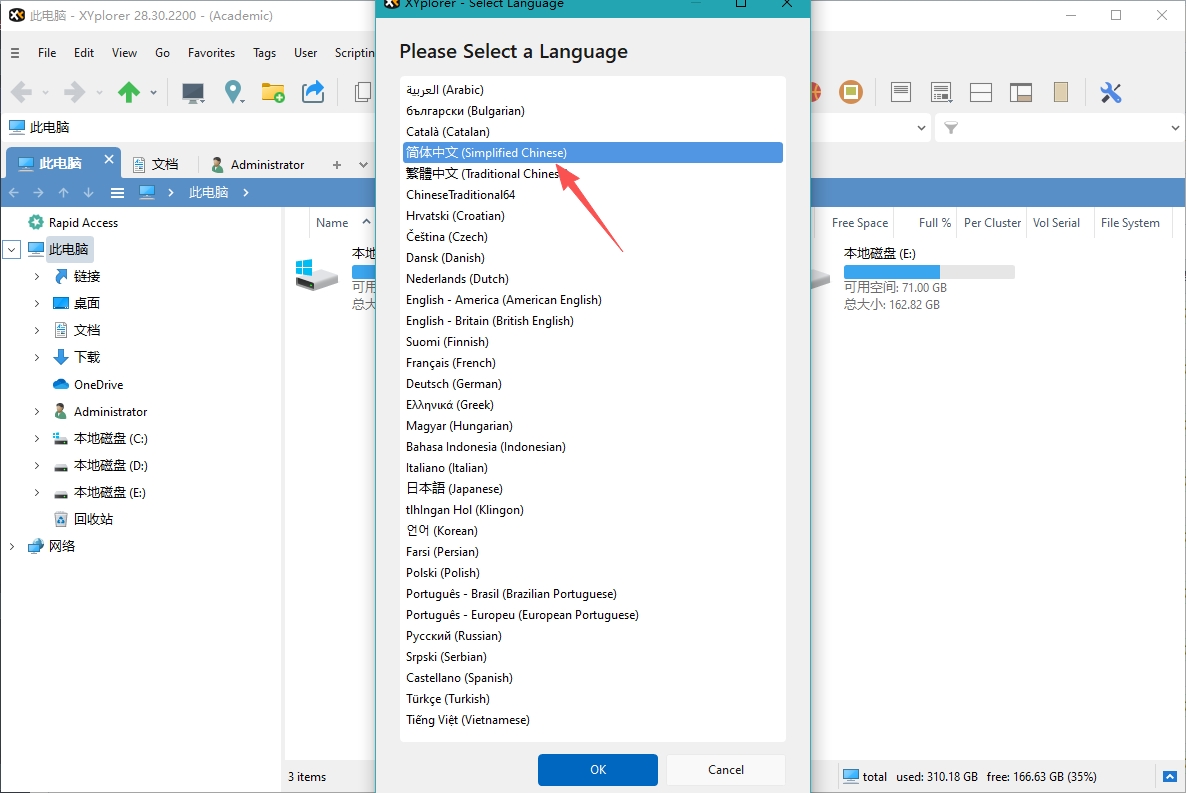Click the blue share arrow toolbar icon
The image size is (1186, 793).
pyautogui.click(x=313, y=92)
